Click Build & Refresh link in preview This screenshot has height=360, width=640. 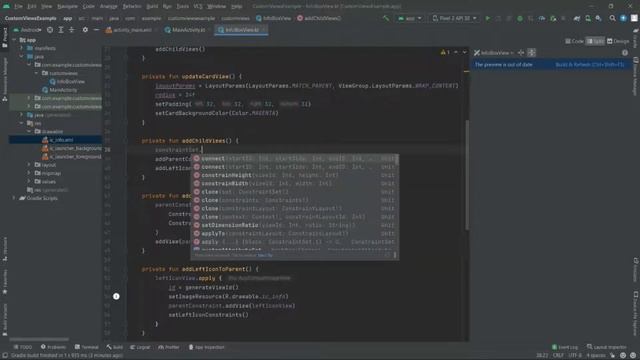589,64
